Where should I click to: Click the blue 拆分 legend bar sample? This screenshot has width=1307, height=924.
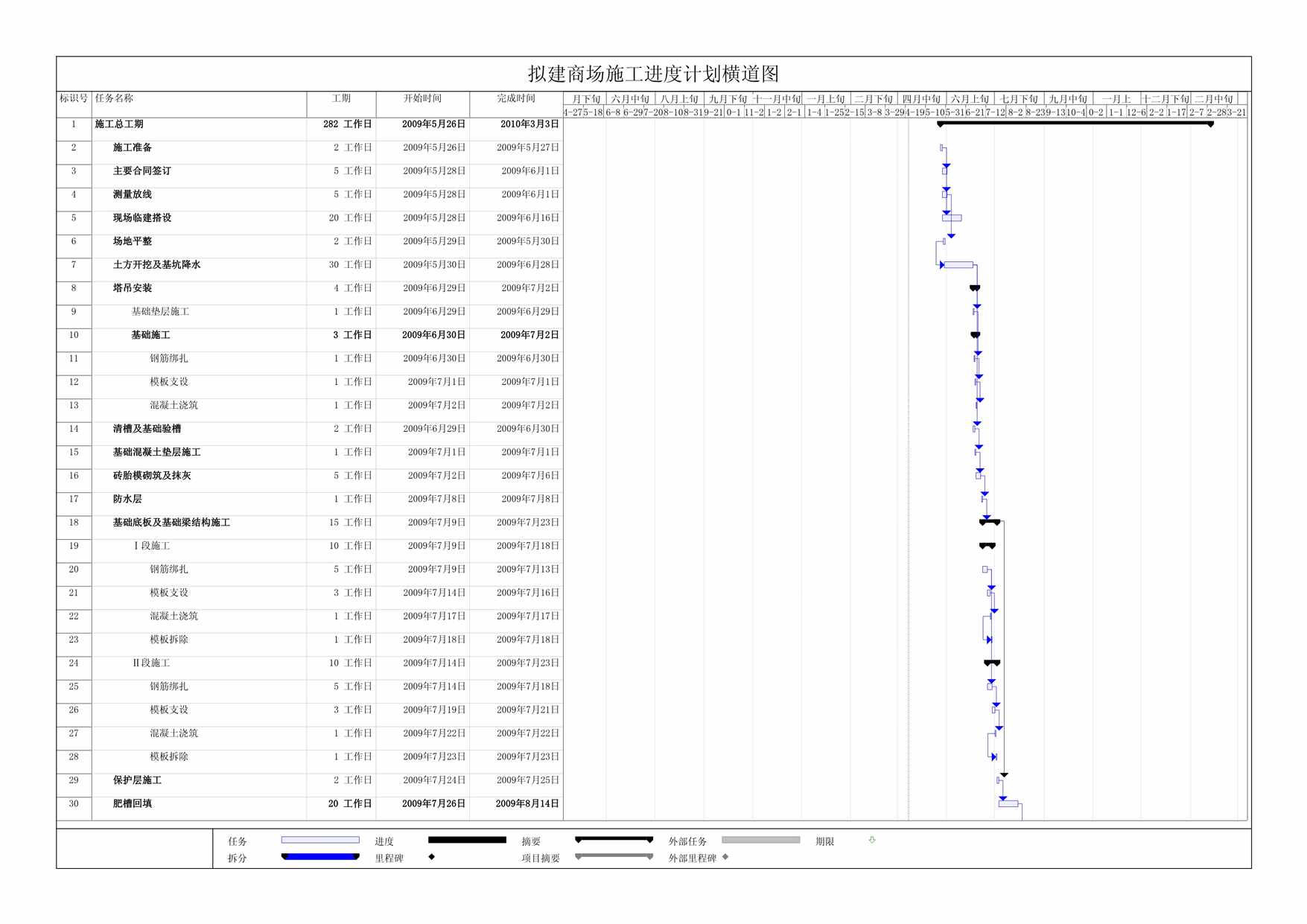tap(320, 857)
